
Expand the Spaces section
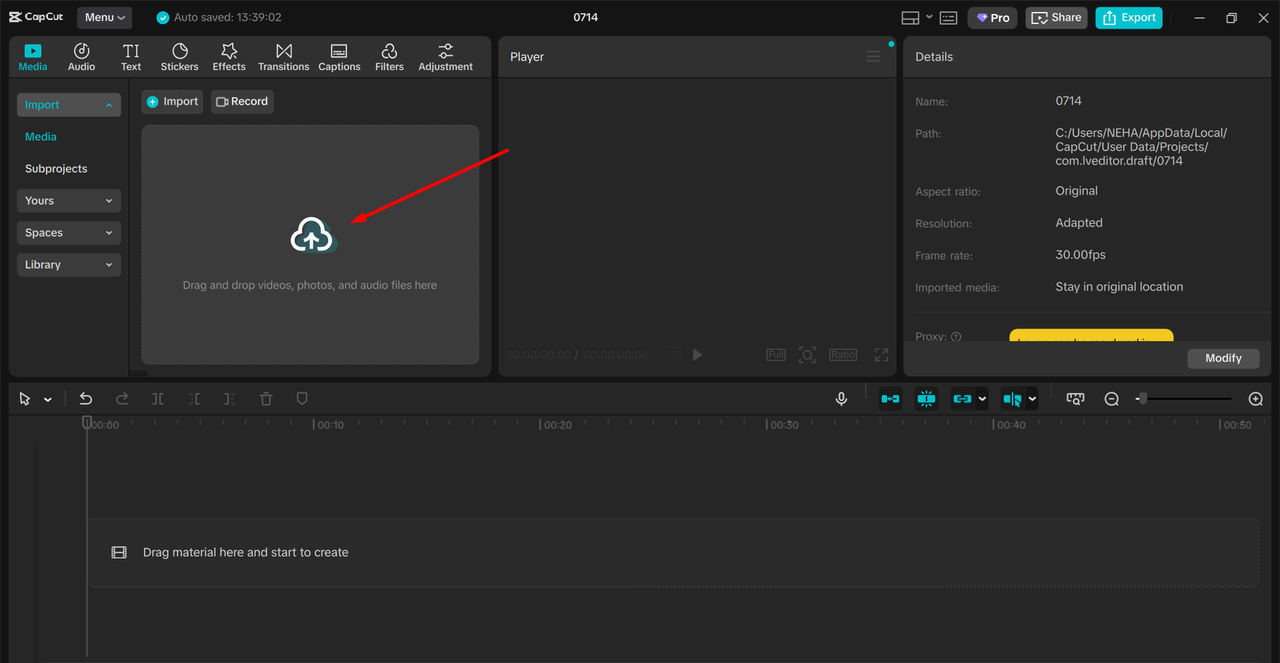tap(69, 233)
